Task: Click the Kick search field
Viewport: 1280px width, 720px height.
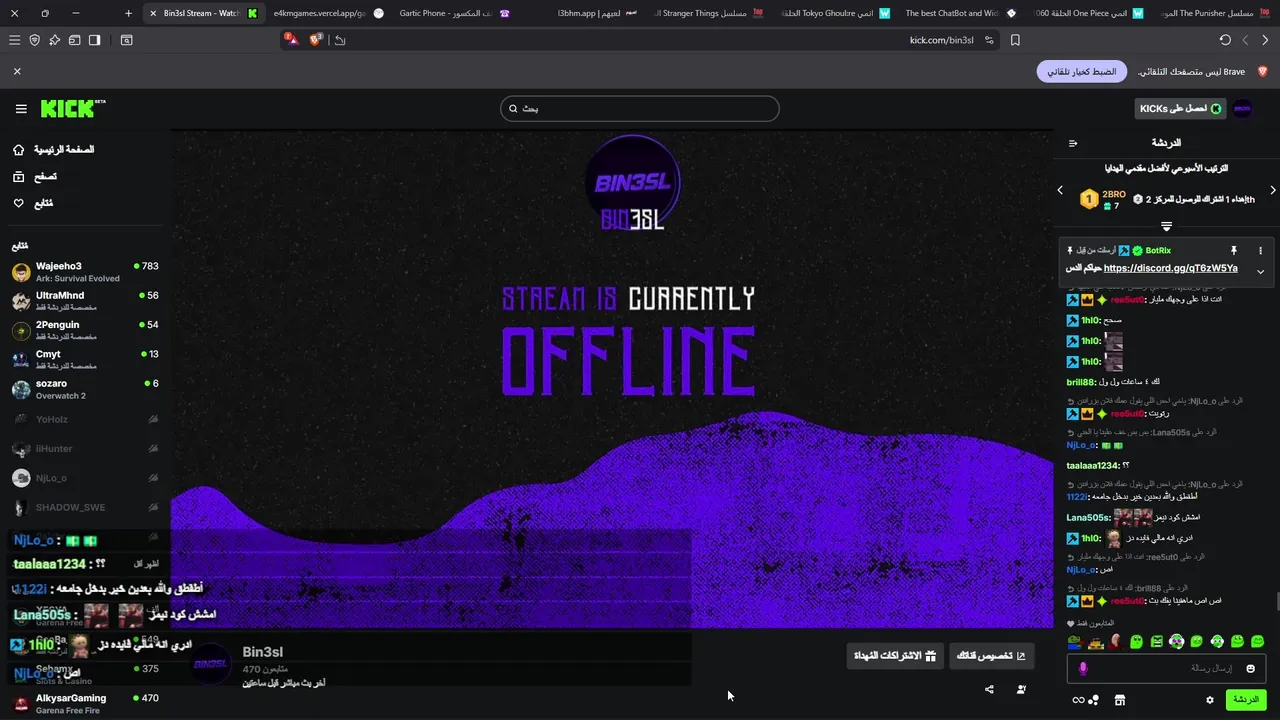Action: (x=640, y=108)
